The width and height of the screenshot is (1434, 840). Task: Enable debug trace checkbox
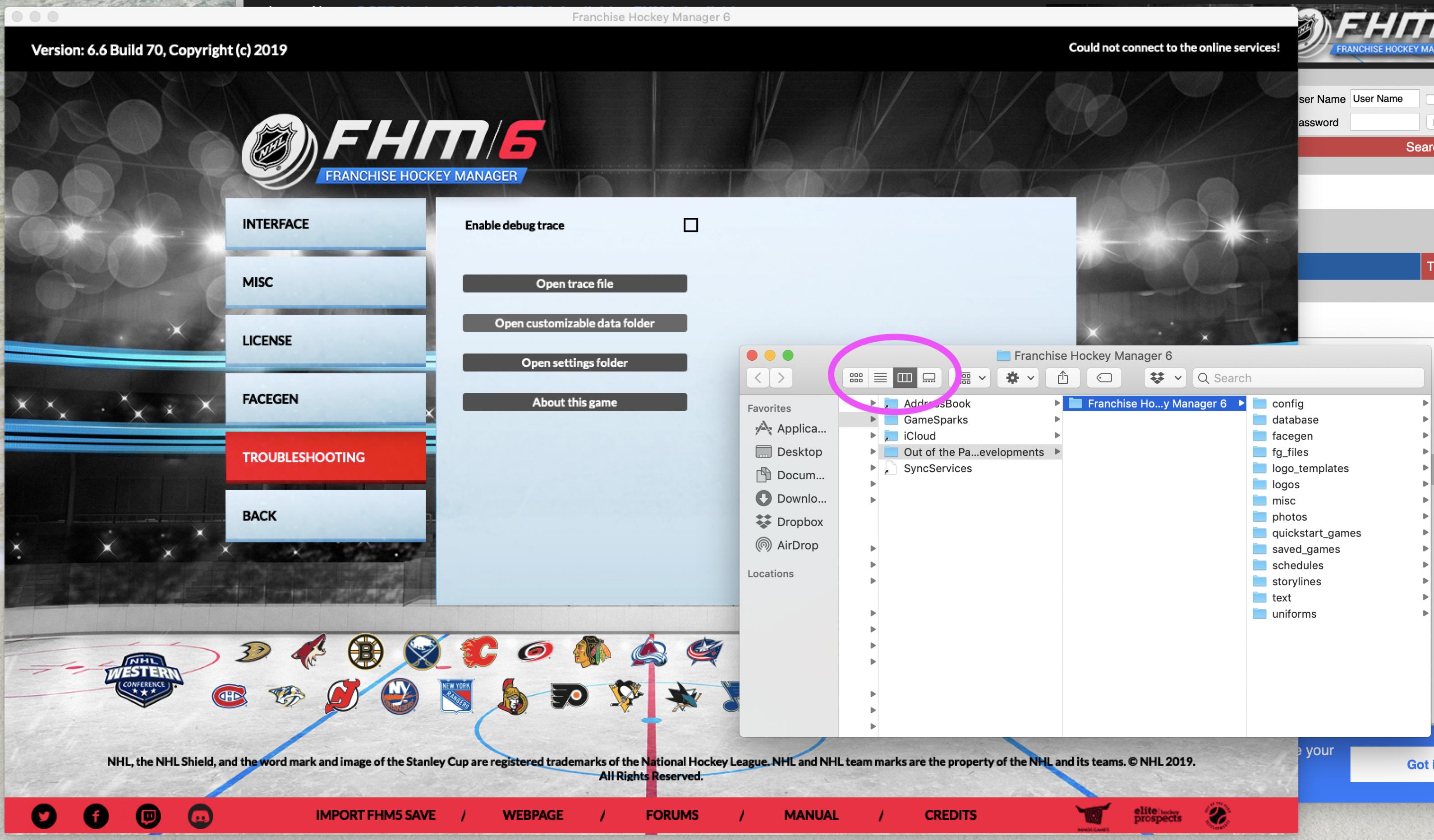point(690,225)
